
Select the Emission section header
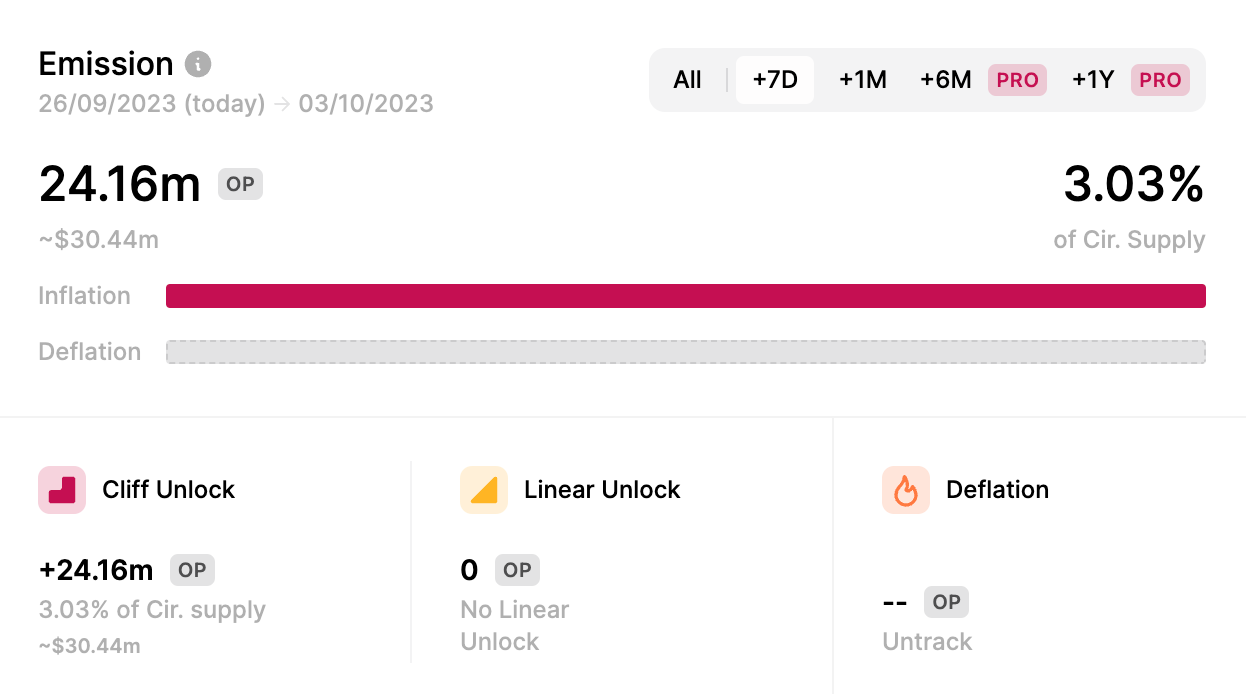tap(105, 63)
